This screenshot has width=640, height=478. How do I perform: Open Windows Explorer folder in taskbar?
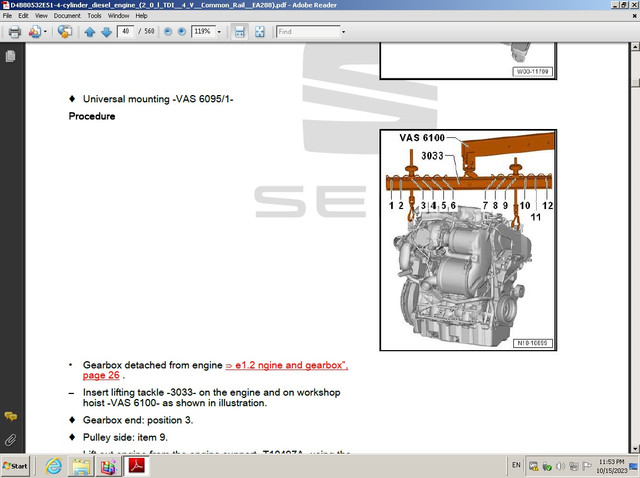81,466
